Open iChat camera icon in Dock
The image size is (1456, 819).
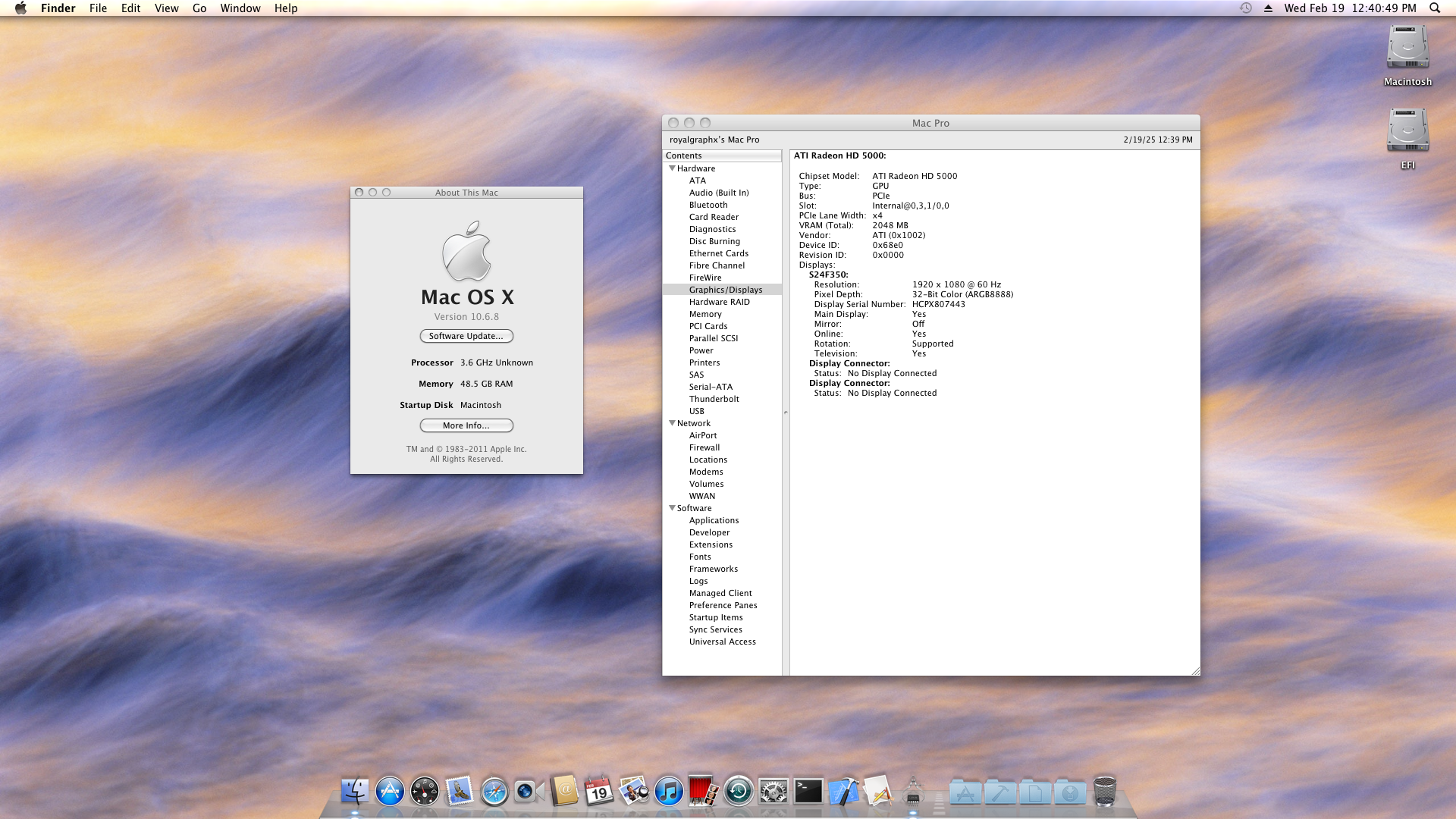[x=529, y=792]
